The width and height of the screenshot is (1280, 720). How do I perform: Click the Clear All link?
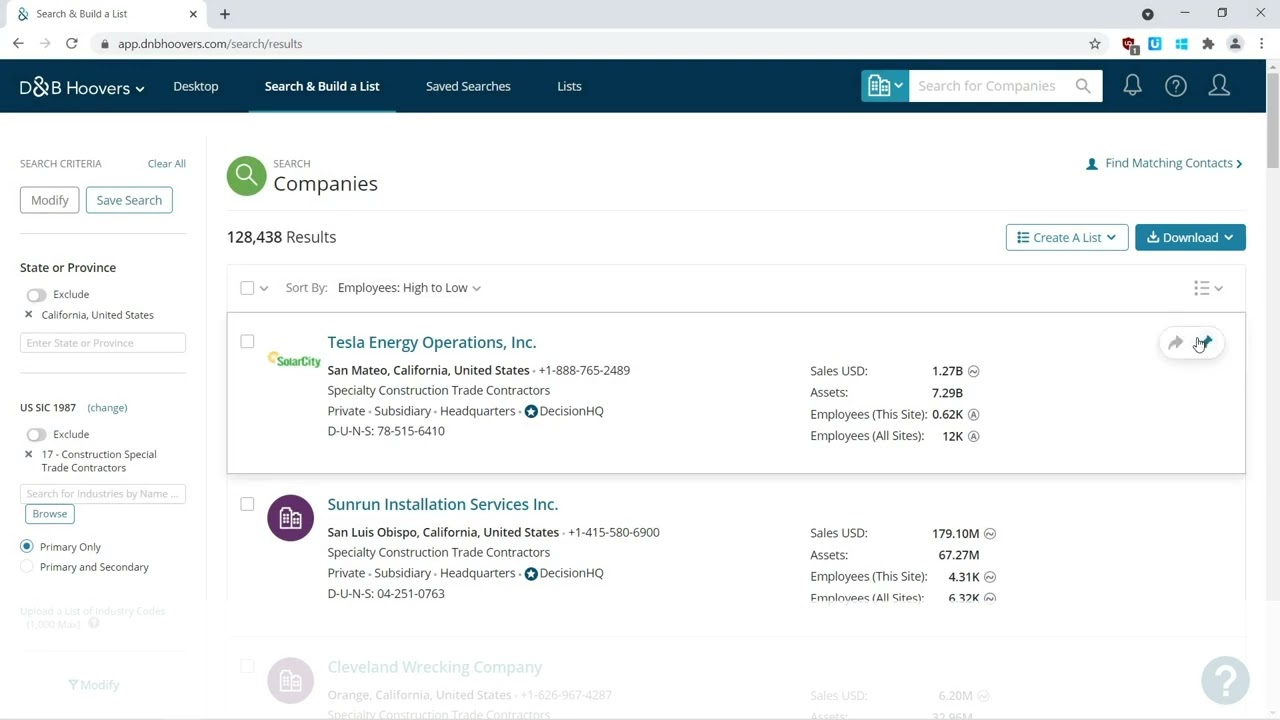click(x=167, y=164)
